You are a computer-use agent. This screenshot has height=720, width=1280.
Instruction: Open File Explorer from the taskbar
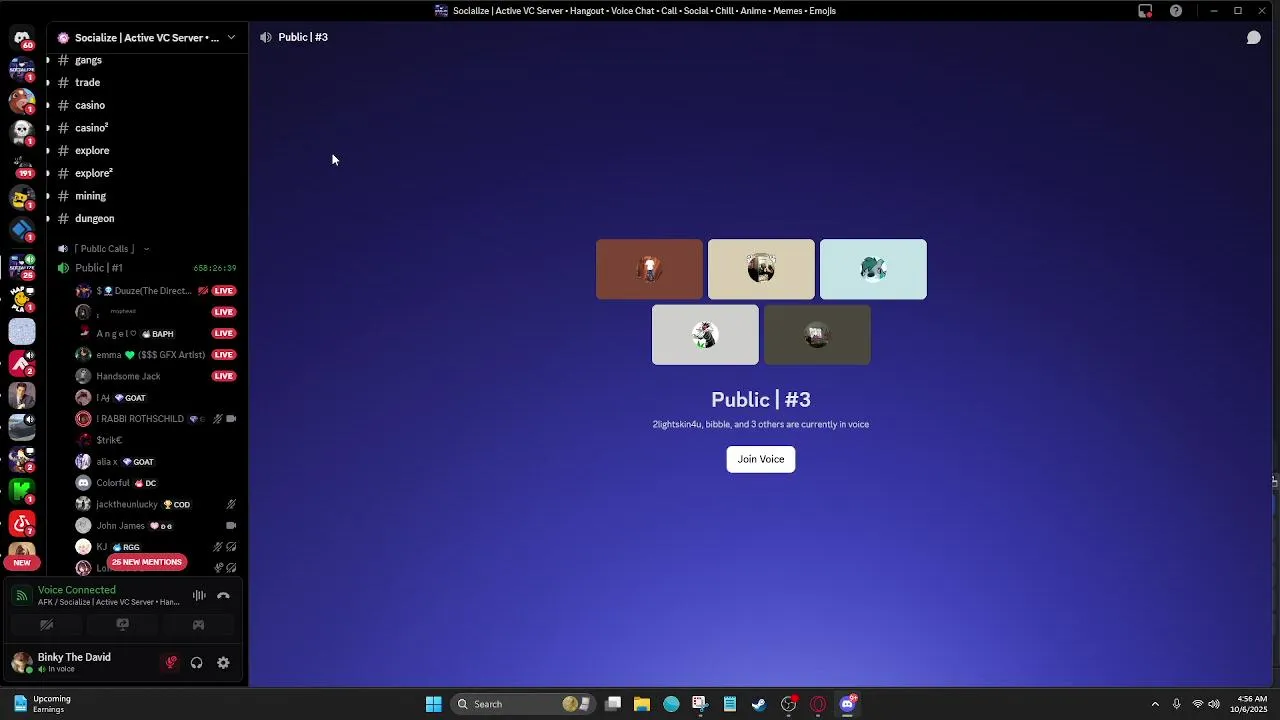point(642,704)
